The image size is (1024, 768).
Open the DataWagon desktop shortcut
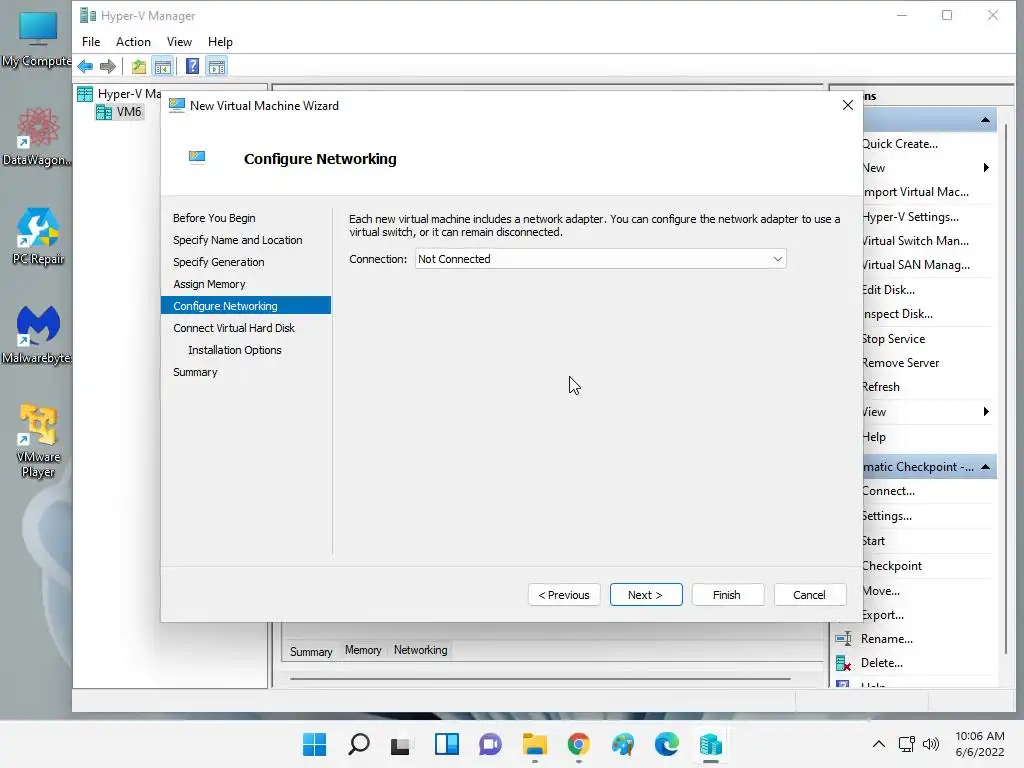pos(37,137)
